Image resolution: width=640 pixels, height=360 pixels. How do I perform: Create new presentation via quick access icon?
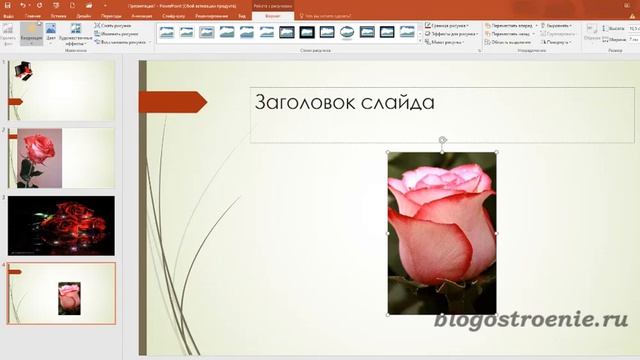pyautogui.click(x=72, y=5)
